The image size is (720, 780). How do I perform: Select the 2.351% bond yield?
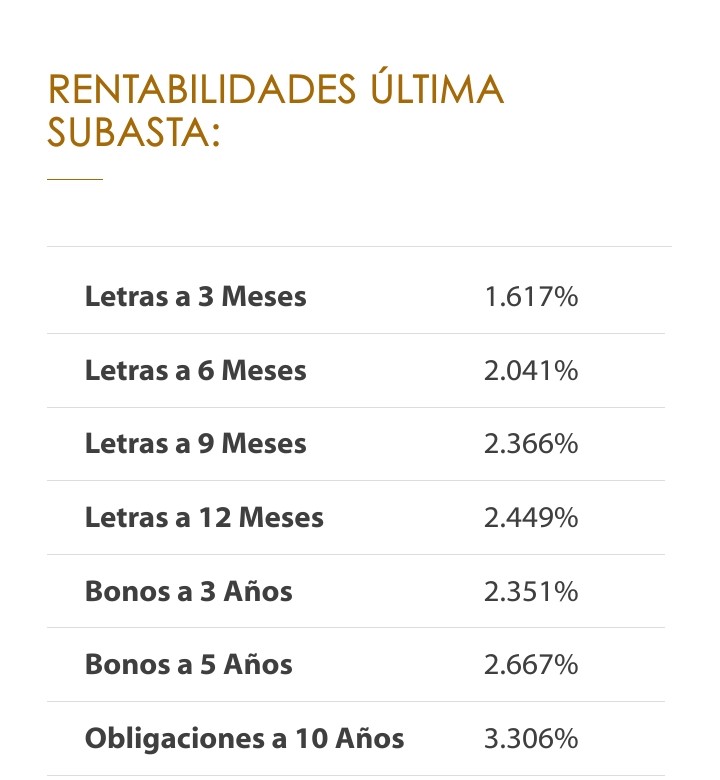coord(531,591)
